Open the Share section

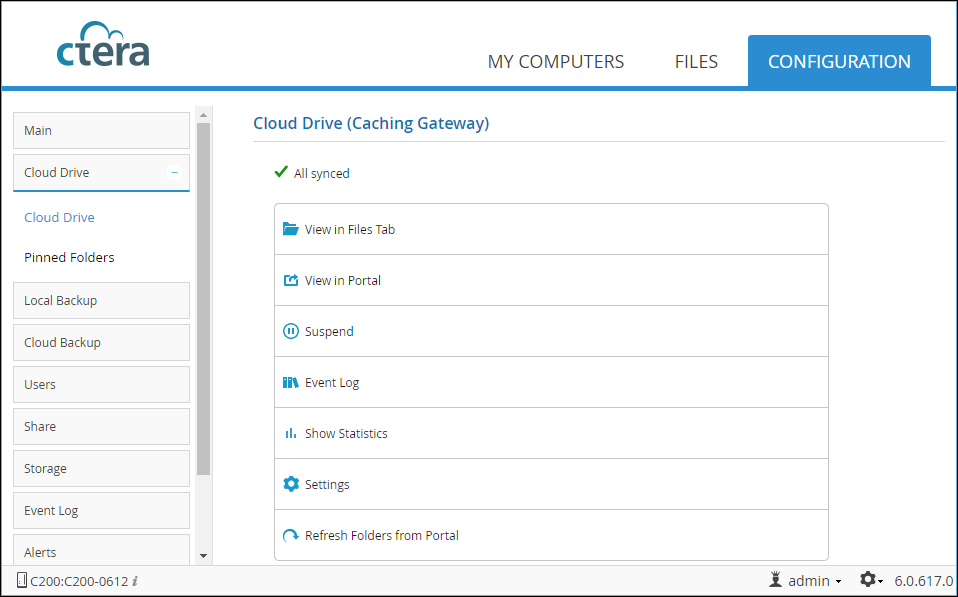pos(101,427)
